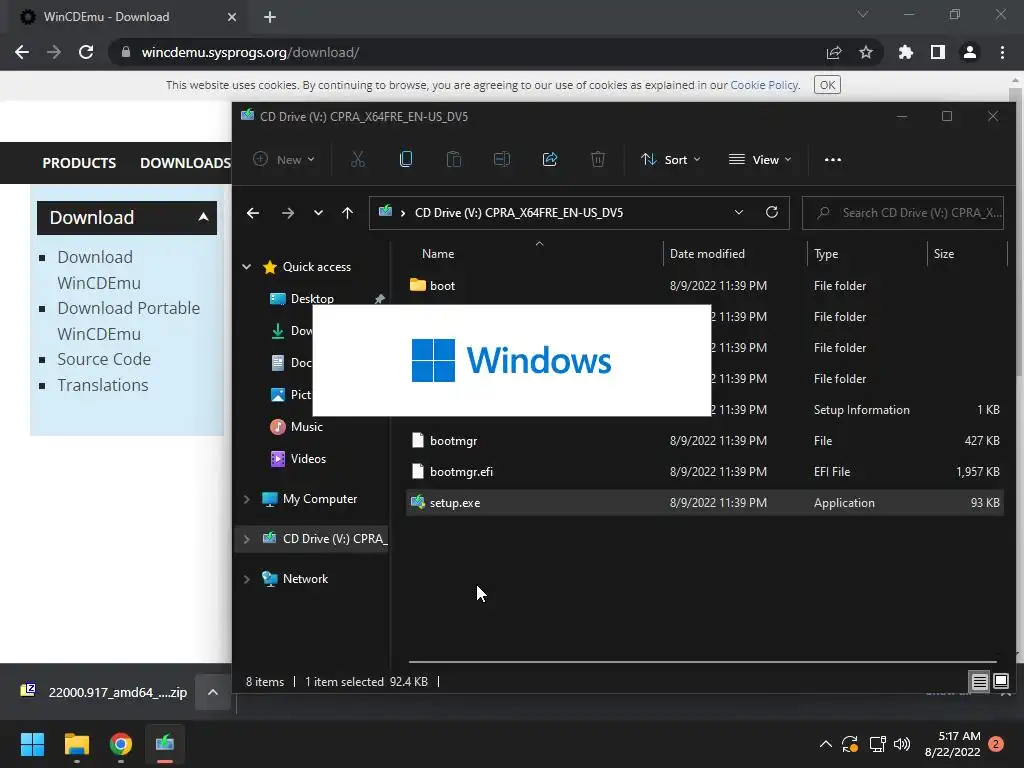Image resolution: width=1024 pixels, height=768 pixels.
Task: Open Chrome side panel icon
Action: click(938, 52)
